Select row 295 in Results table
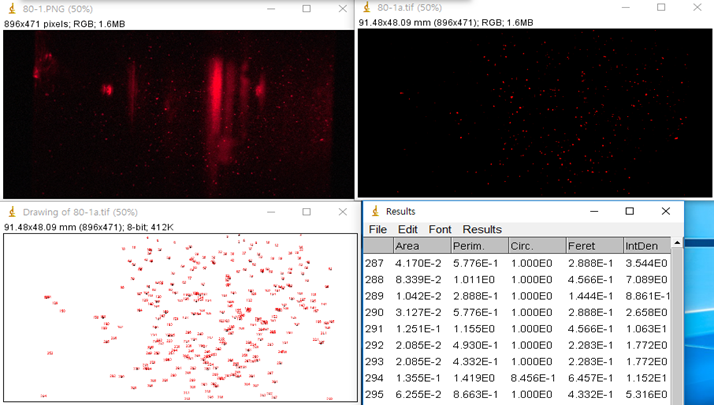714x405 pixels. pos(517,394)
